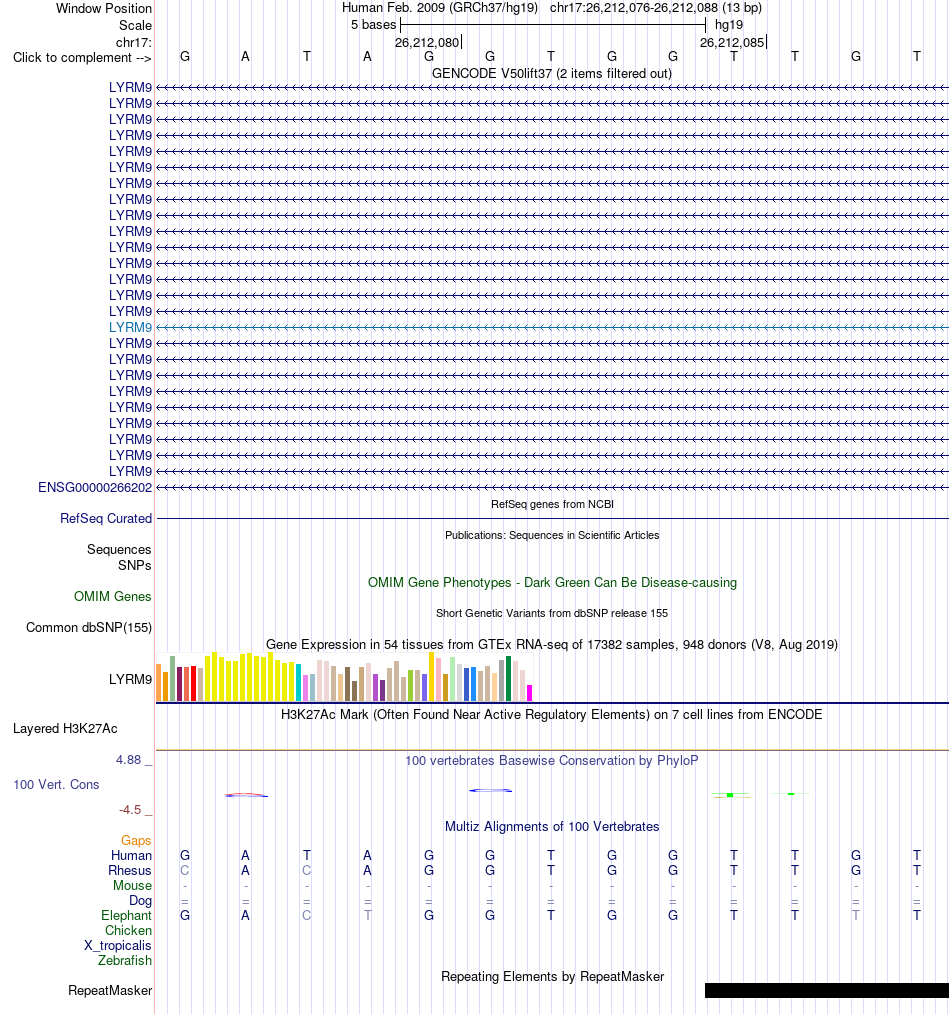Click the cyan bar in the GTEx chart
This screenshot has width=950, height=1014.
pyautogui.click(x=299, y=682)
